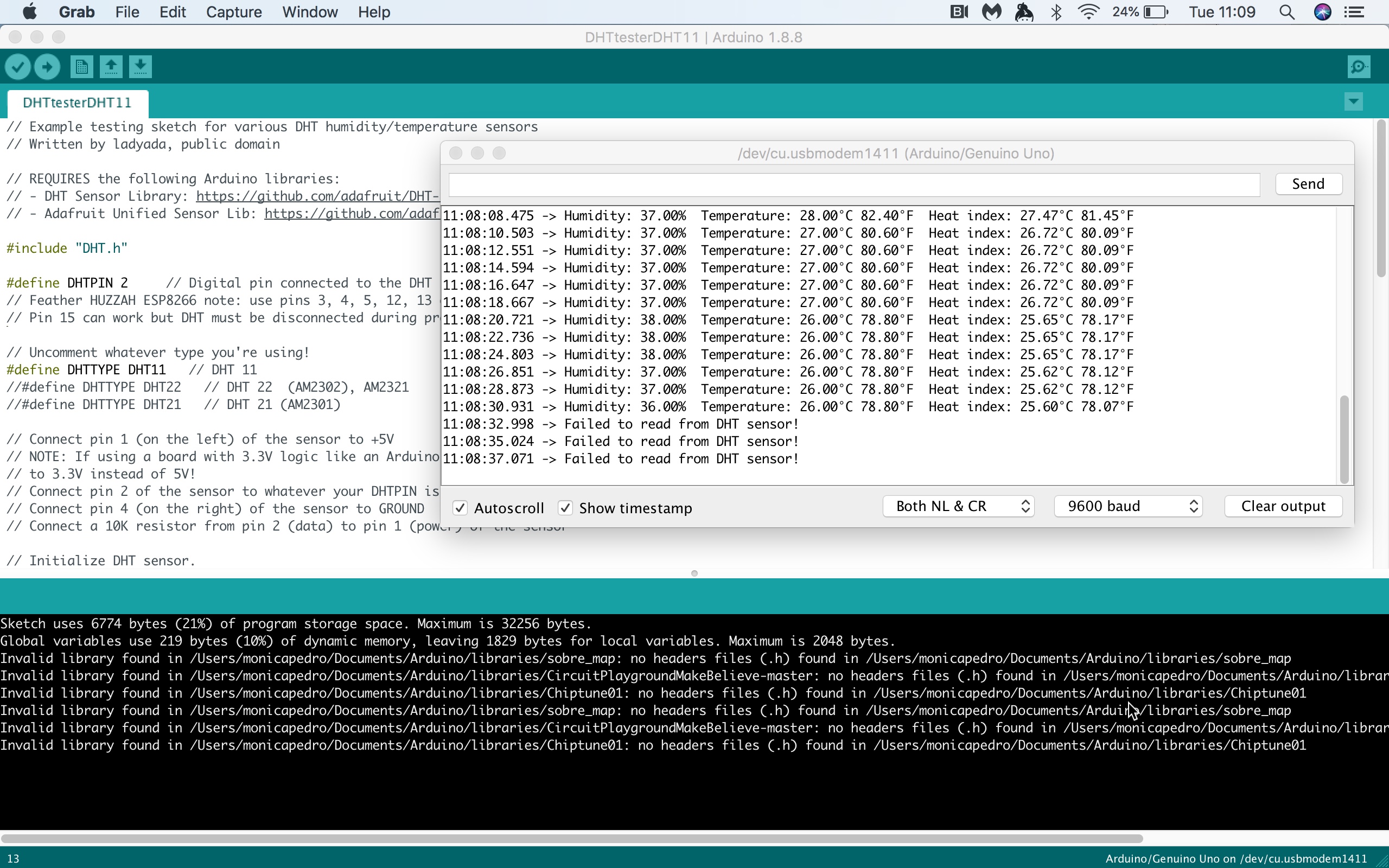
Task: Click the "Written by ladyada" comment line
Action: (143, 144)
